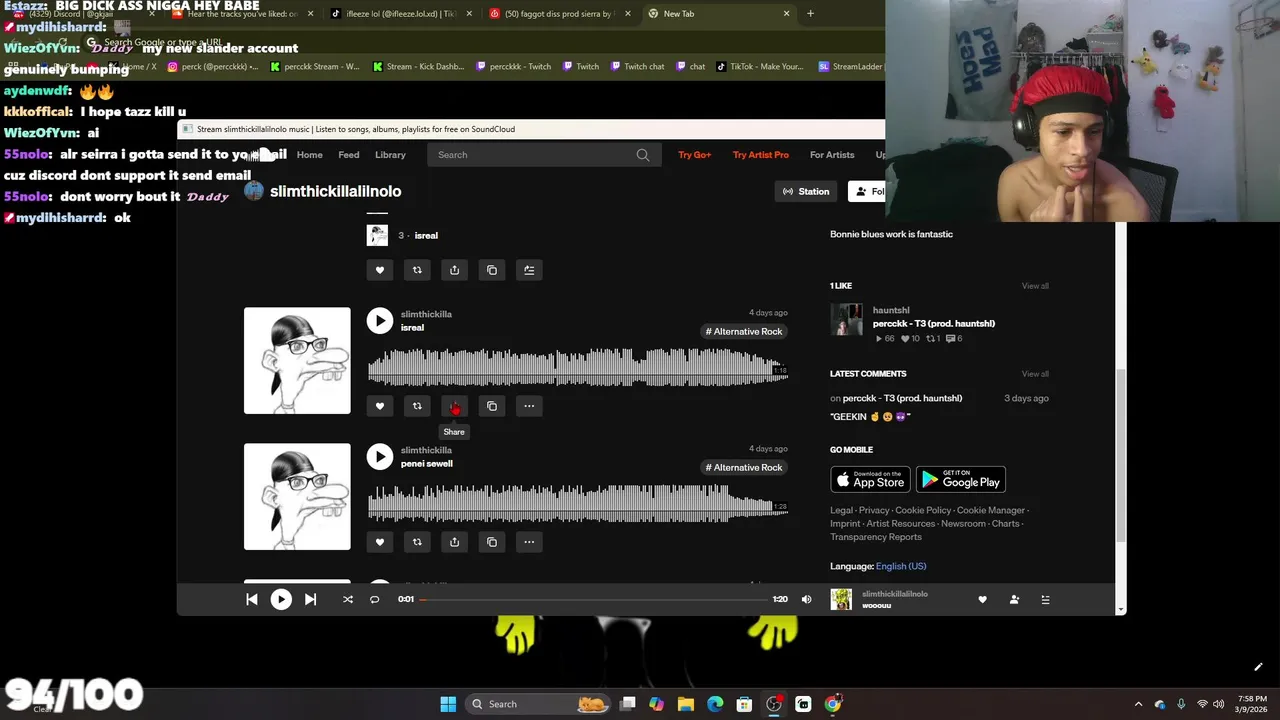Start a Station for this artist

806,191
